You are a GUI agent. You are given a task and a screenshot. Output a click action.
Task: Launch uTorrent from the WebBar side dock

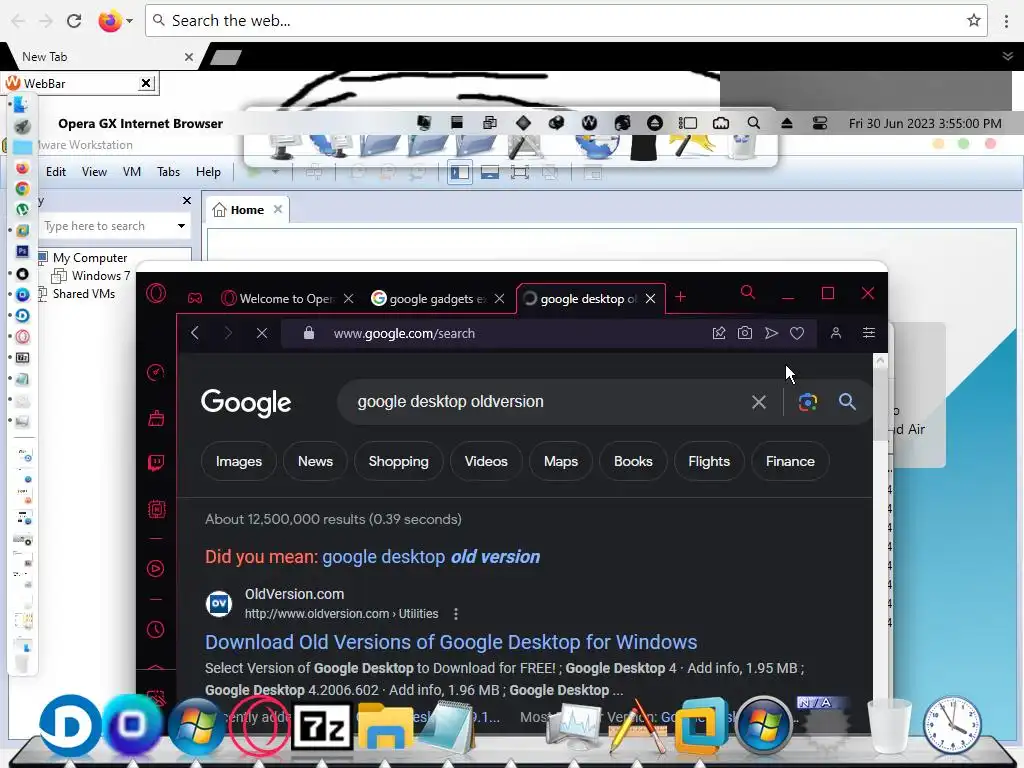click(x=22, y=210)
